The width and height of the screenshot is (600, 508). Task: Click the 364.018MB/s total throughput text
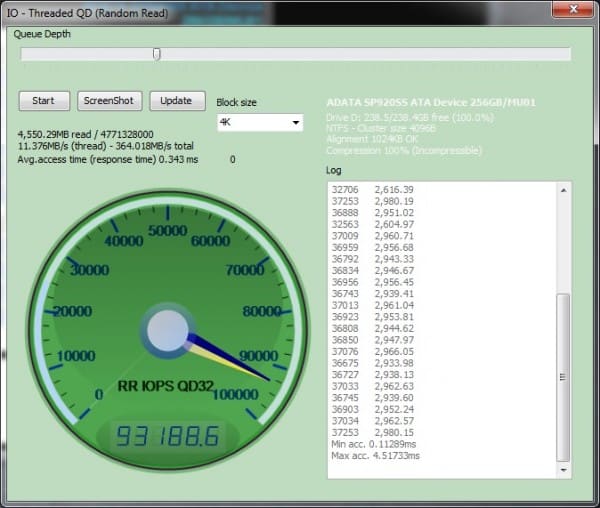155,146
